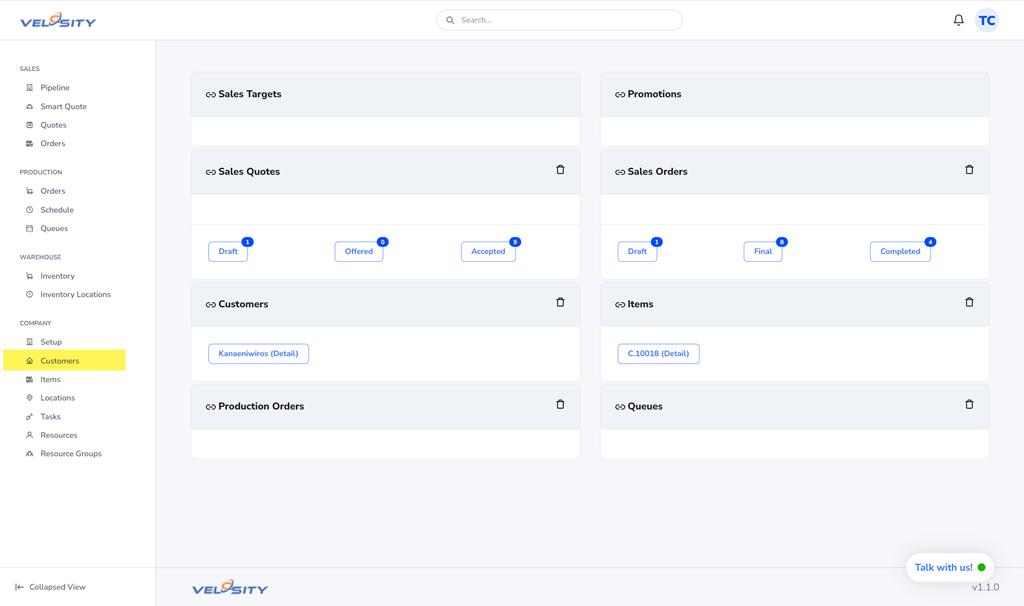
Task: Click the link icon beside Sales Targets
Action: click(210, 95)
